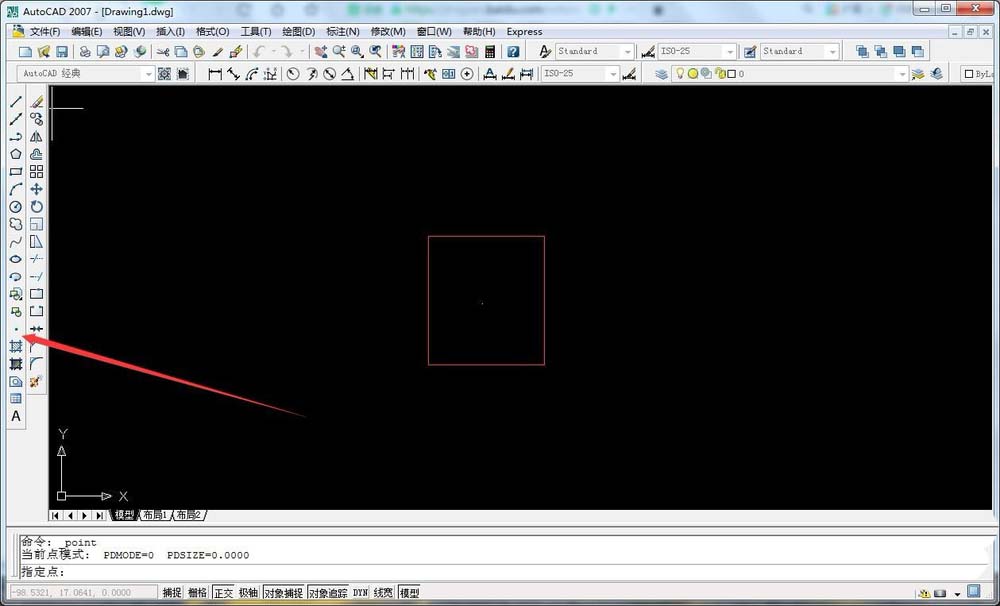The image size is (1000, 606).
Task: Choose the Mirror tool in the Modify toolbar
Action: click(36, 137)
